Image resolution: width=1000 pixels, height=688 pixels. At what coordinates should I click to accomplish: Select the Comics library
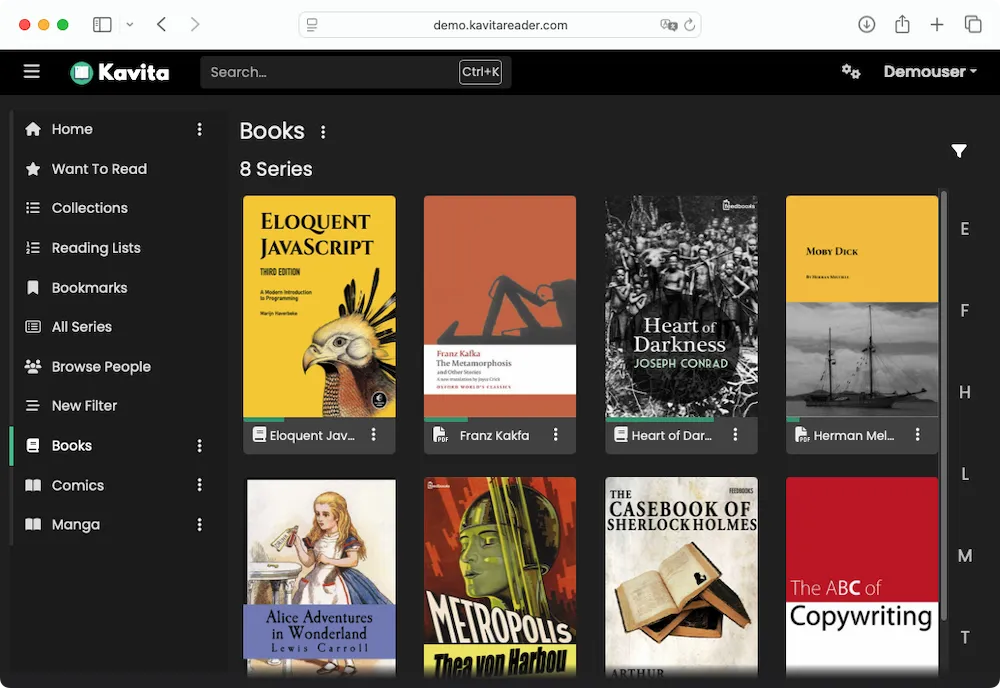click(x=78, y=485)
